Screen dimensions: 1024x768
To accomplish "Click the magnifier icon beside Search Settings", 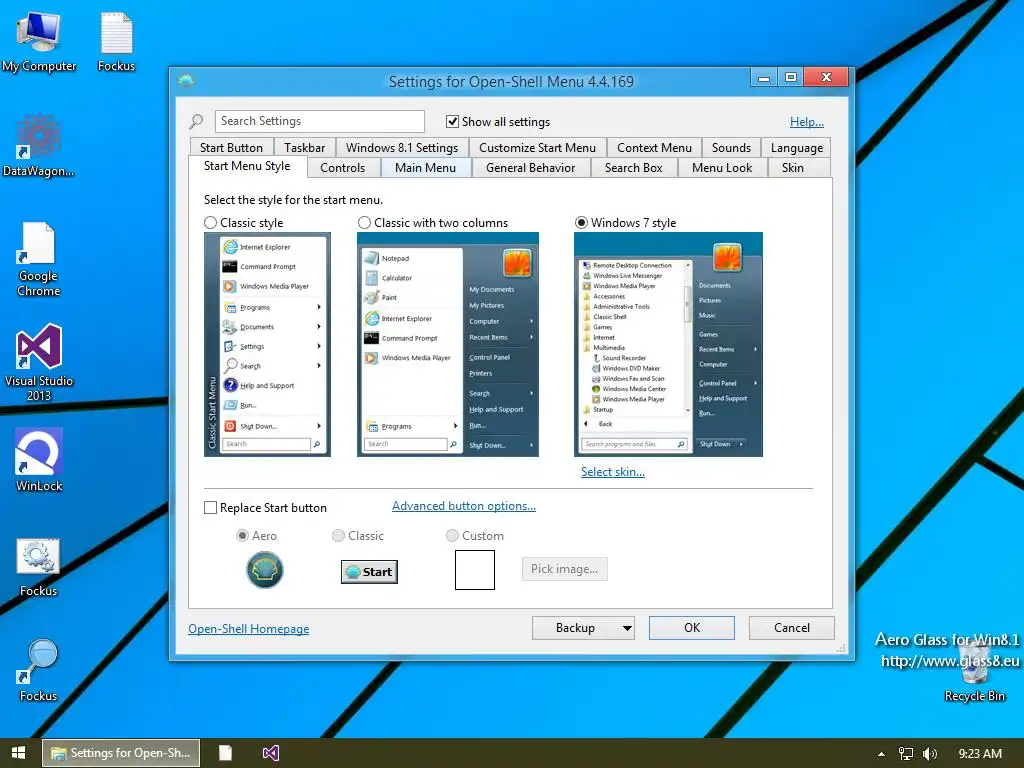I will coord(196,121).
